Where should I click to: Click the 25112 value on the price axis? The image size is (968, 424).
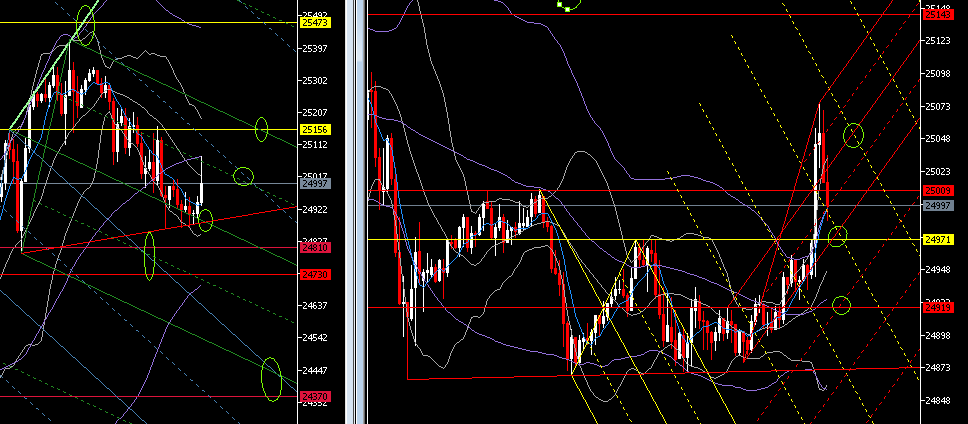[316, 144]
